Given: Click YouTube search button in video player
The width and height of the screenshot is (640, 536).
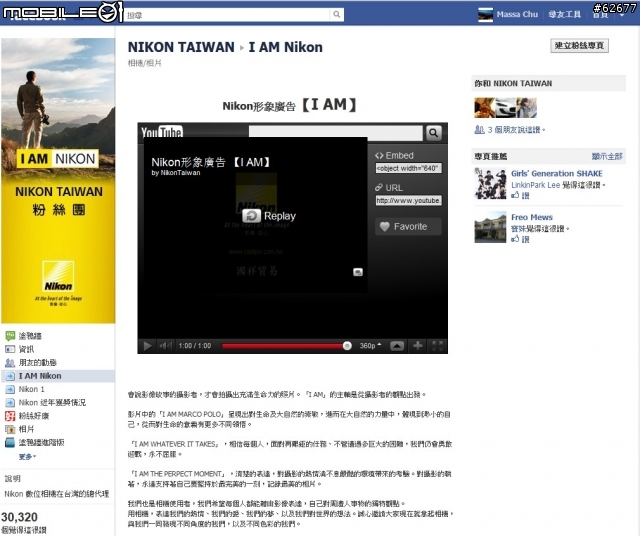Looking at the screenshot, I should pyautogui.click(x=433, y=133).
